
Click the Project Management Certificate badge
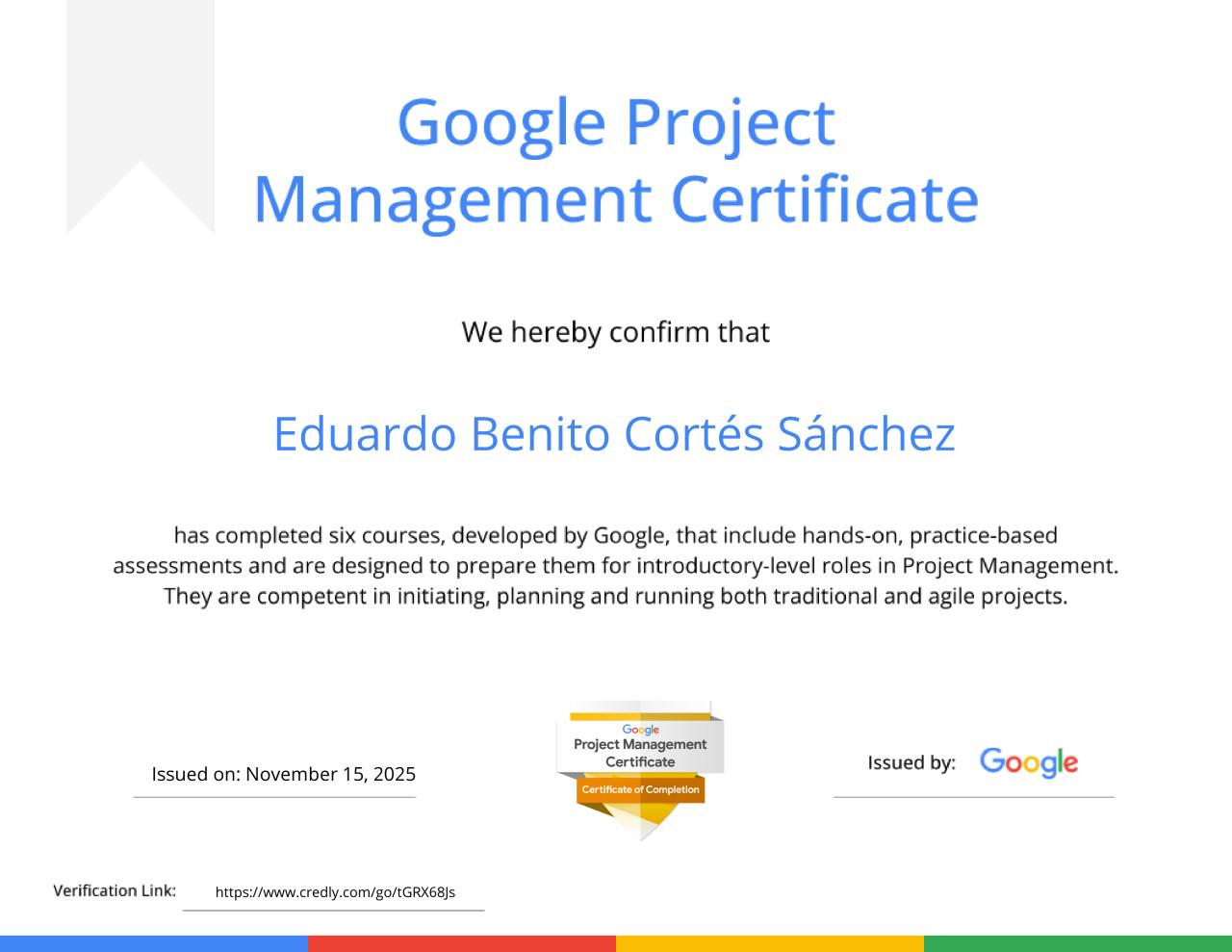coord(640,770)
